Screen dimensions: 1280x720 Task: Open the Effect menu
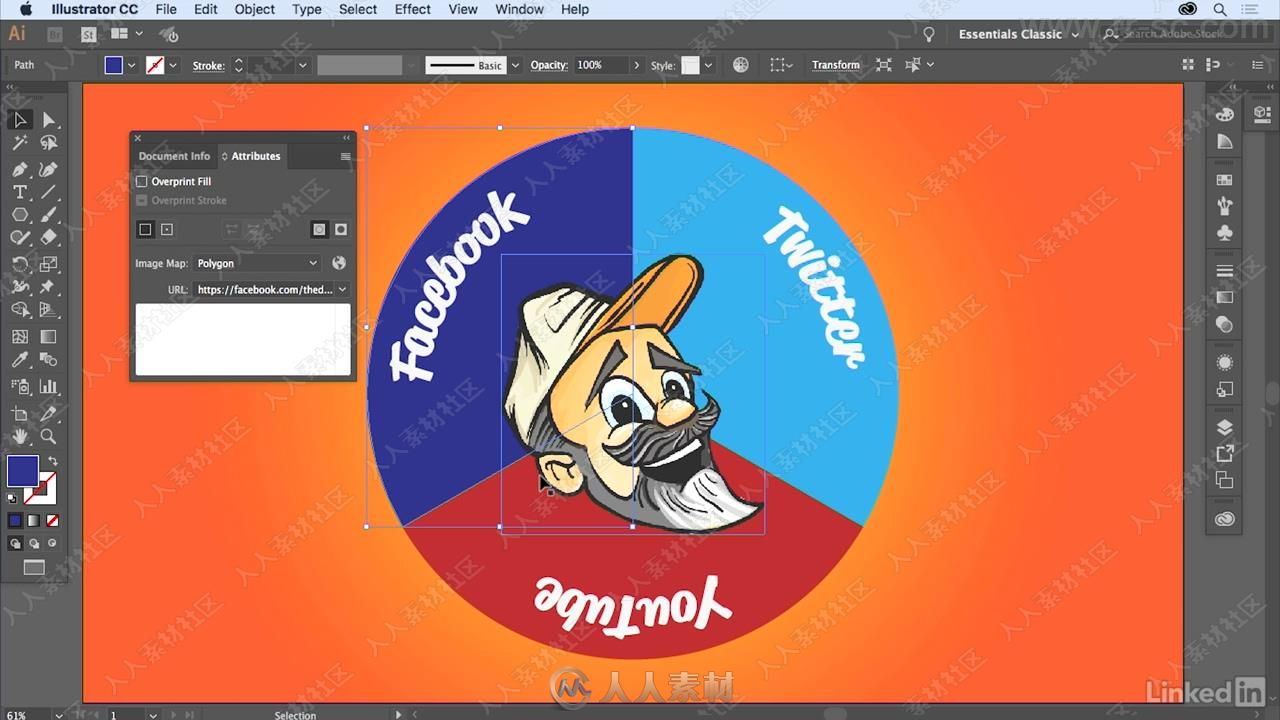tap(412, 9)
